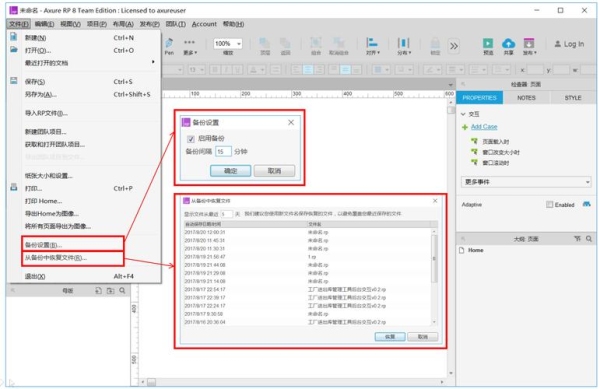The width and height of the screenshot is (600, 389).
Task: Open the 文件 menu
Action: click(x=18, y=24)
